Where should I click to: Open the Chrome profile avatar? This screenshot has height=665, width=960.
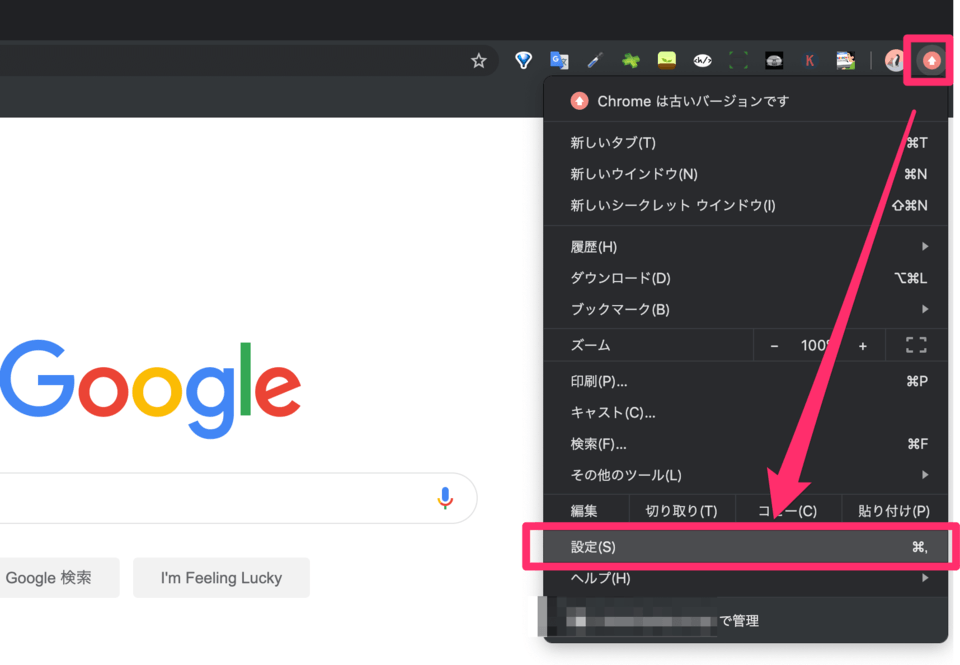[x=893, y=60]
